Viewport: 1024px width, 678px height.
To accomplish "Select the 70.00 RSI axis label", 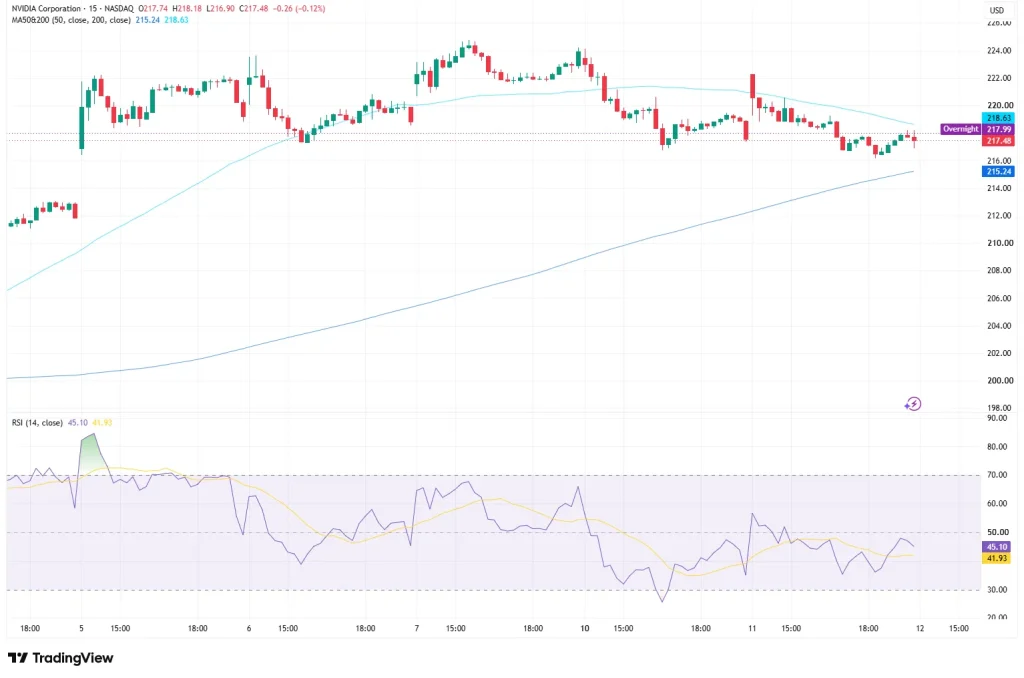I will 997,475.
